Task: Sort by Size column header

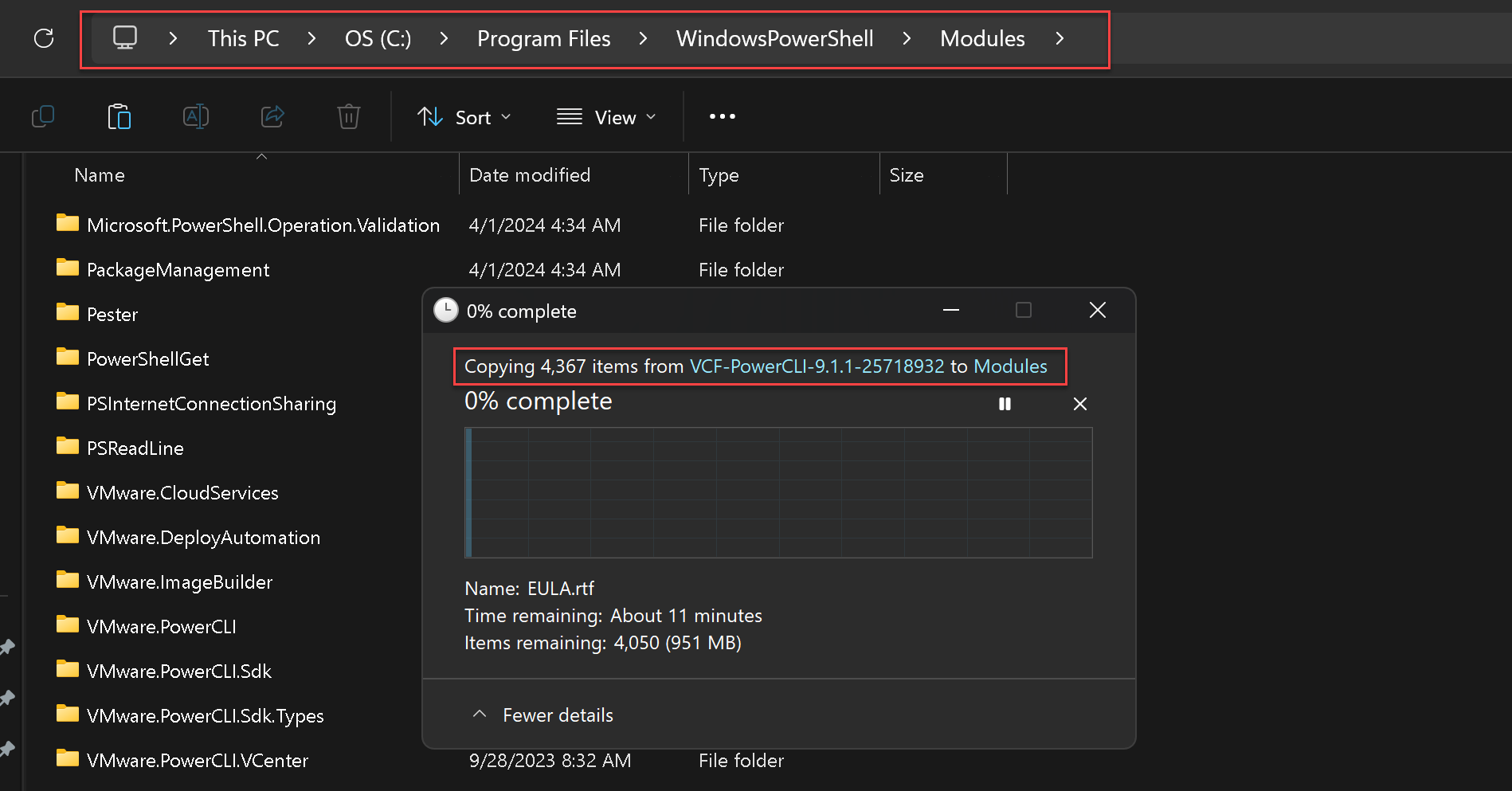Action: (x=907, y=175)
